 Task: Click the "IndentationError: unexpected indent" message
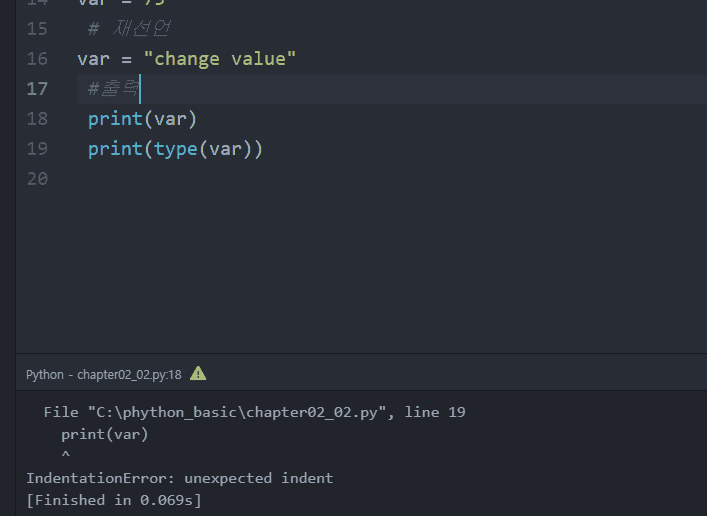coord(179,478)
